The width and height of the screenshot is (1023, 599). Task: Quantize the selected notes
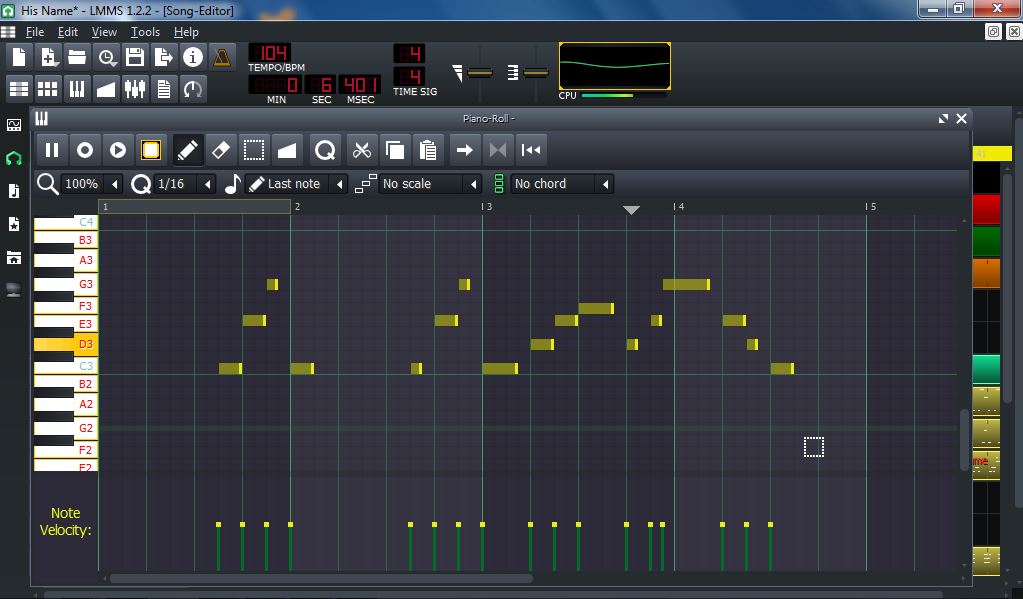[325, 150]
